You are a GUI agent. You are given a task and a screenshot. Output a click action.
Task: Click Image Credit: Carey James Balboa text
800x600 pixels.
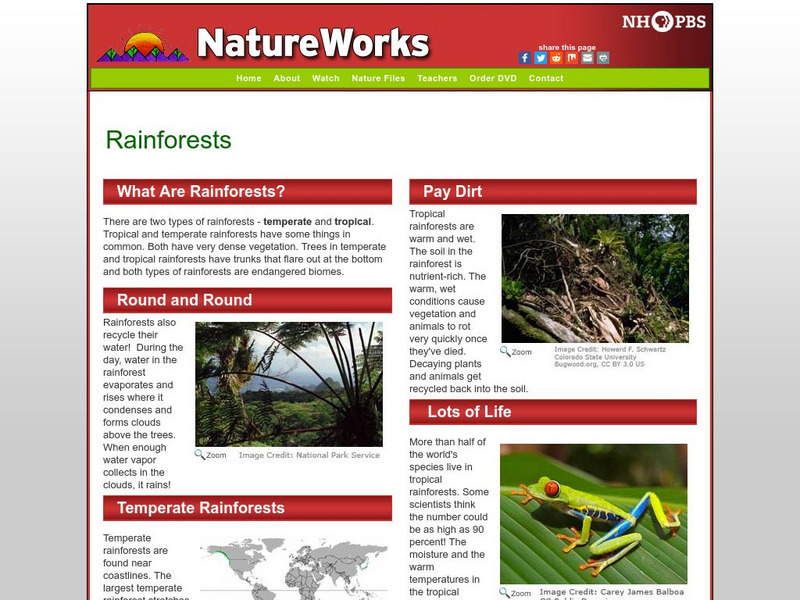pyautogui.click(x=612, y=592)
